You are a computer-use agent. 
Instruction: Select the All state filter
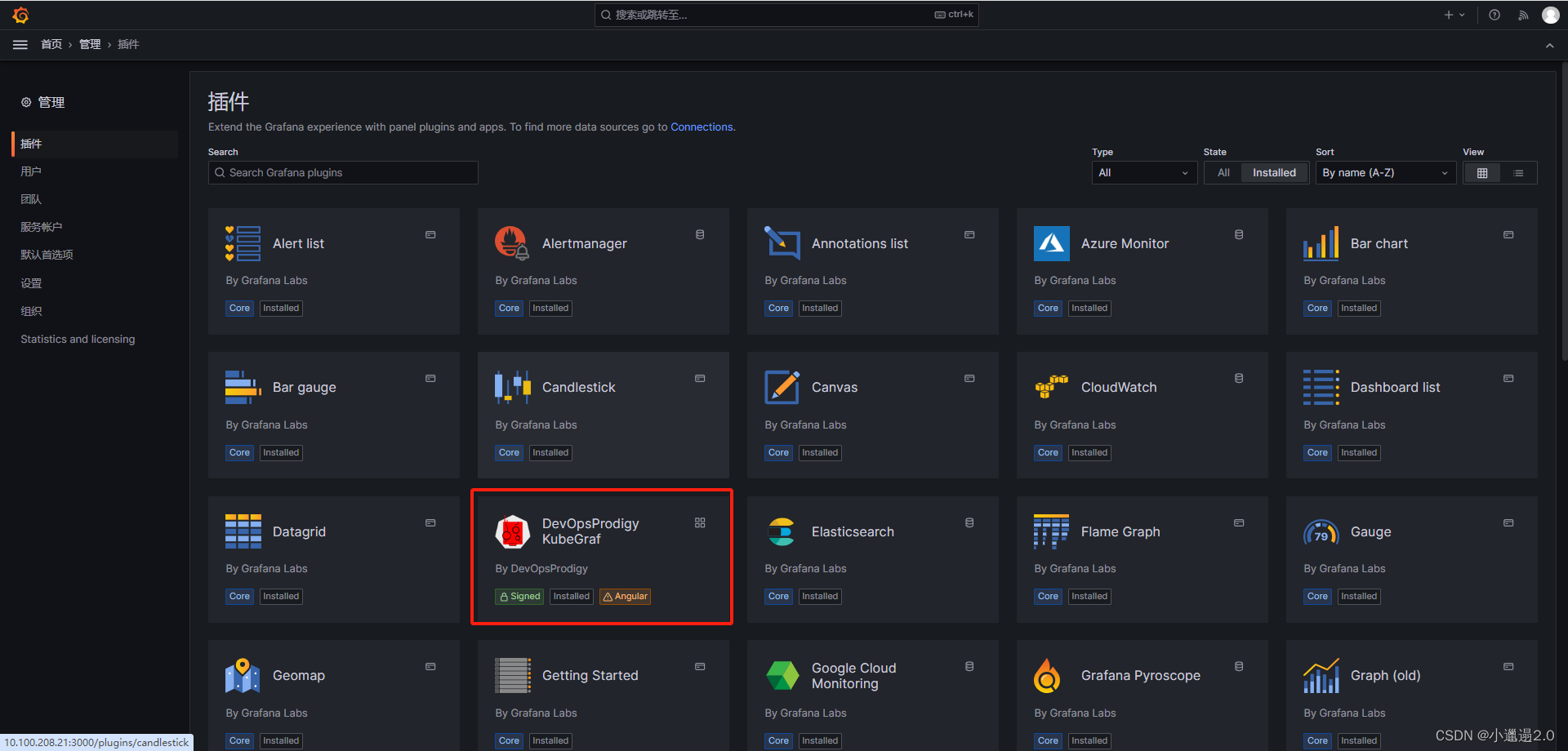(1223, 173)
